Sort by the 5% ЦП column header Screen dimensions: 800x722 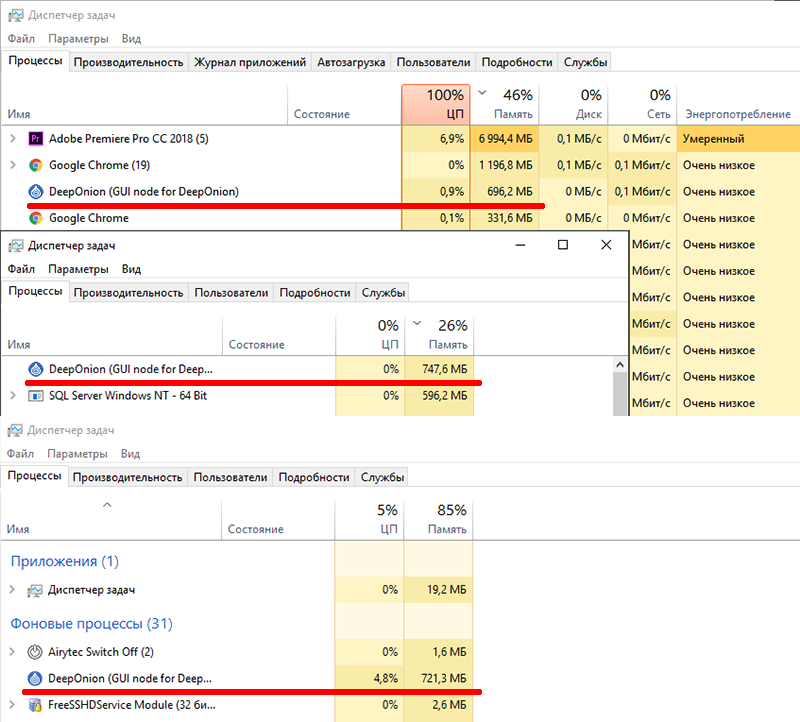(369, 519)
